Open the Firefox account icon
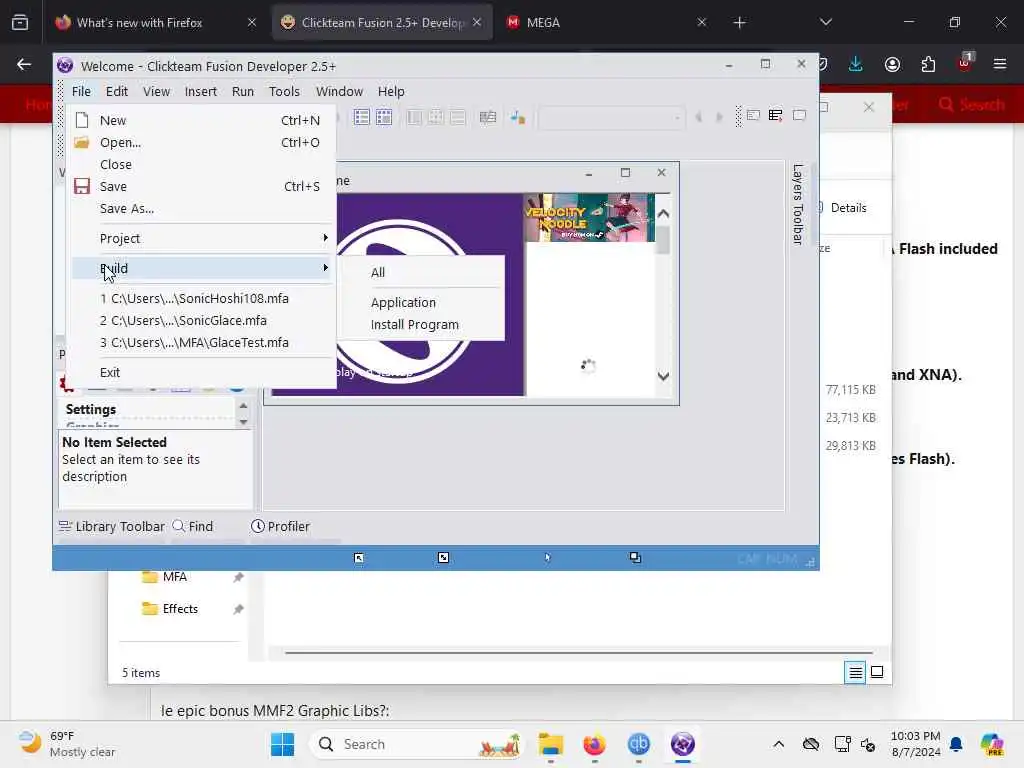 pyautogui.click(x=892, y=64)
